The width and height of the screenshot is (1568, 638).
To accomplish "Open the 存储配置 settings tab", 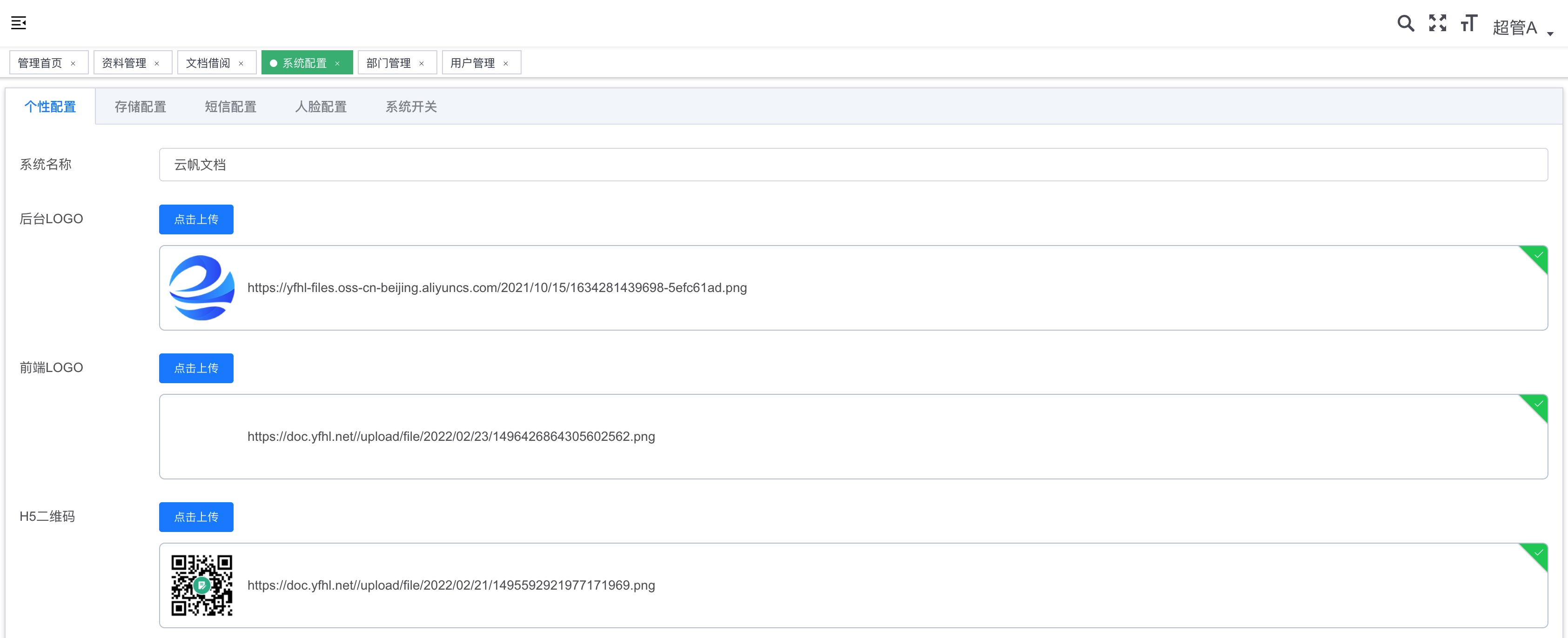I will 141,106.
